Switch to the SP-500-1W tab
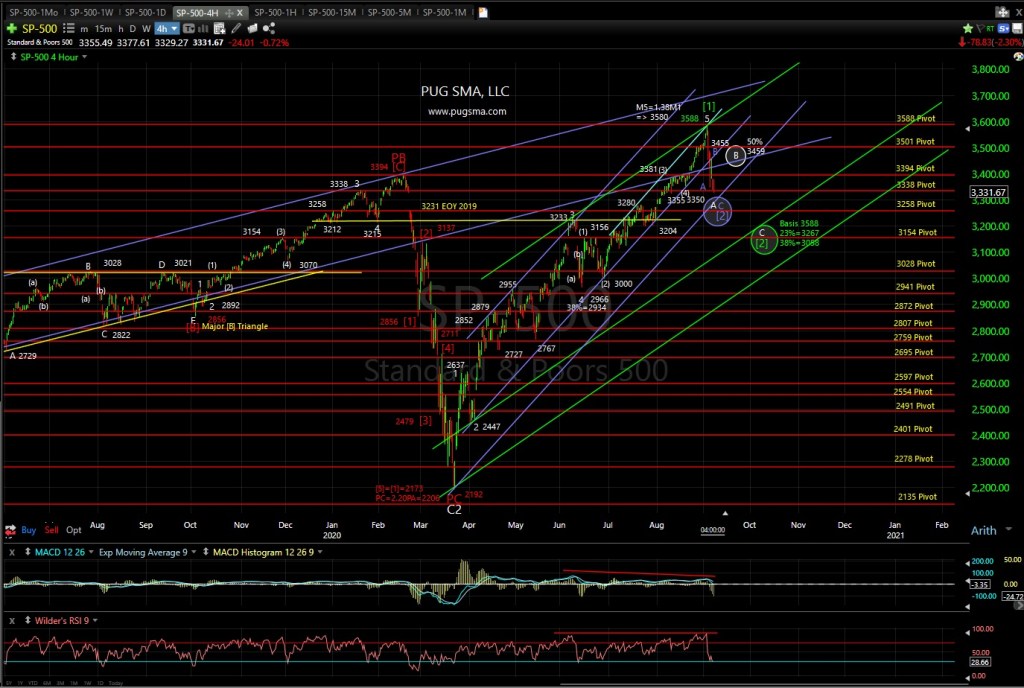The width and height of the screenshot is (1024, 688). click(91, 12)
